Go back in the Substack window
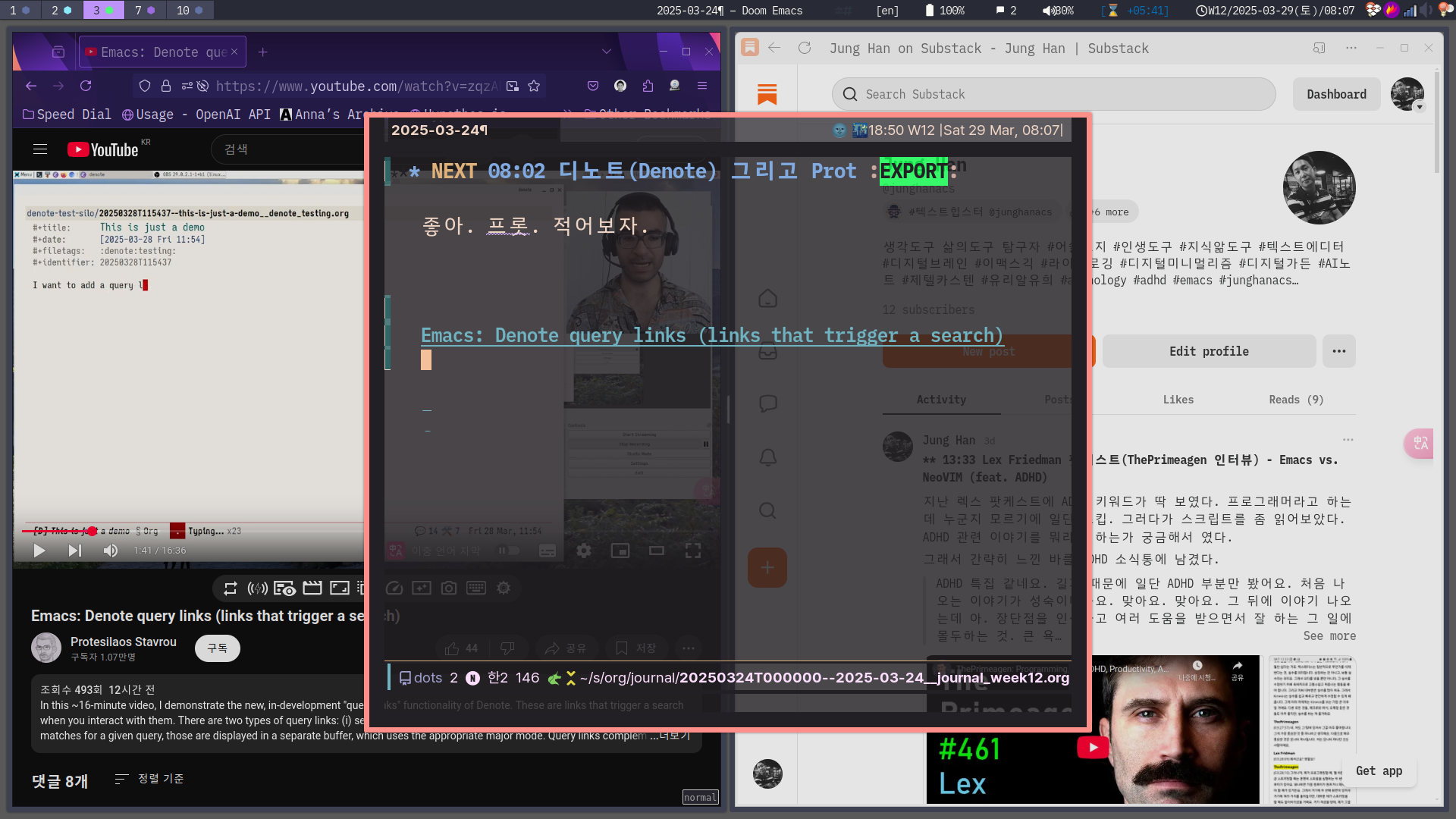Image resolution: width=1456 pixels, height=819 pixels. [774, 48]
